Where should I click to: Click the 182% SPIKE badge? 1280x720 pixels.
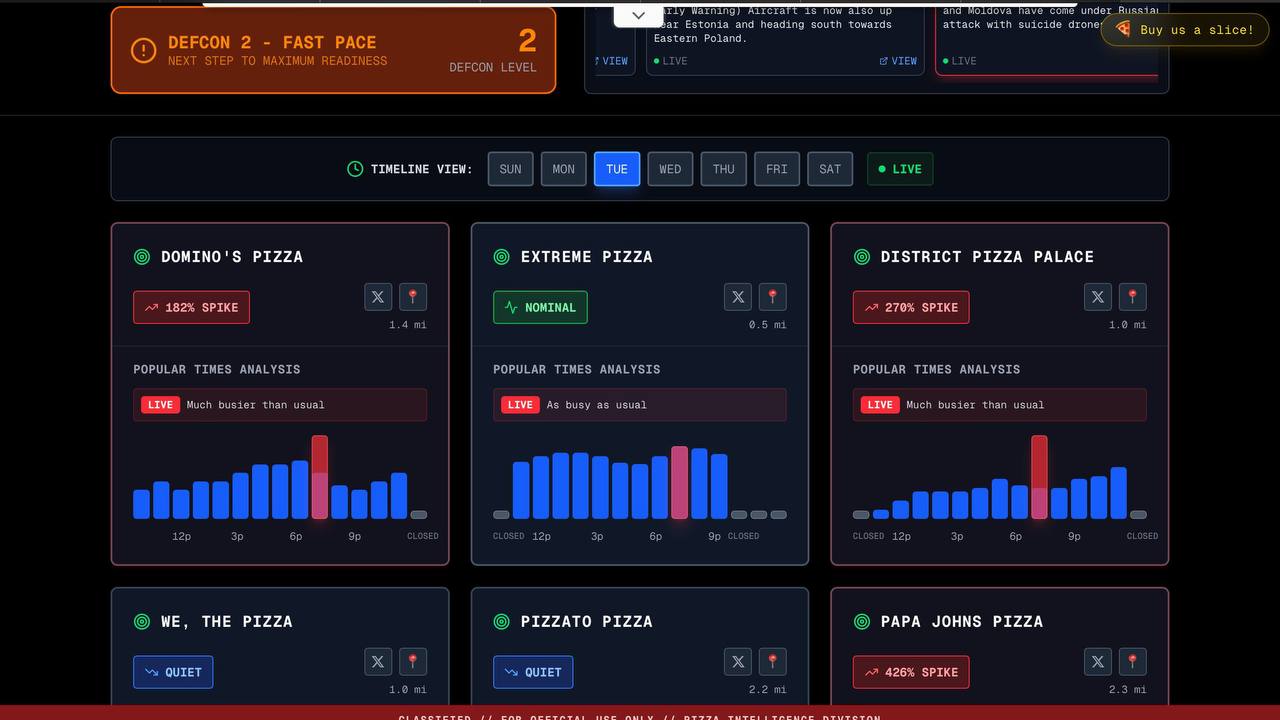tap(191, 307)
